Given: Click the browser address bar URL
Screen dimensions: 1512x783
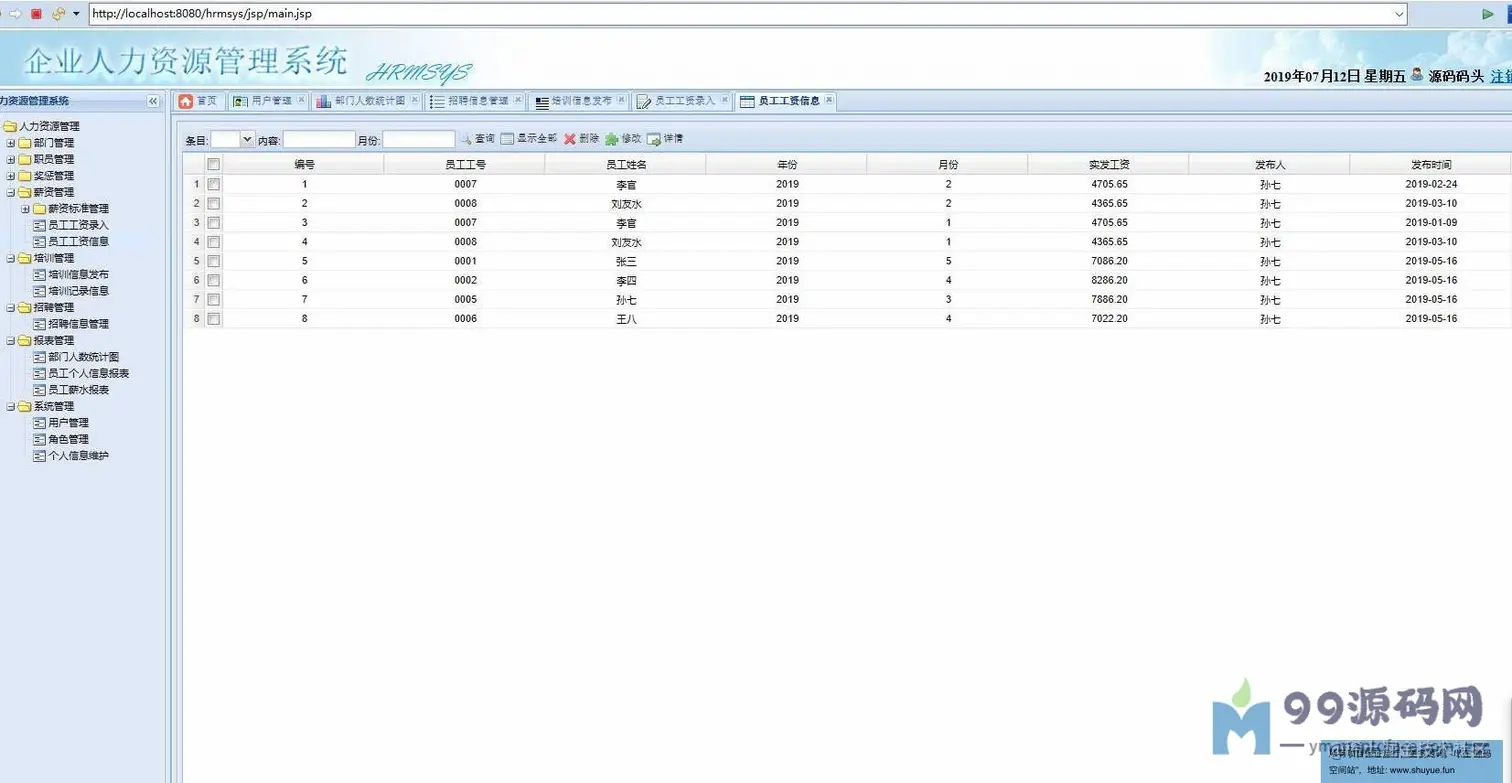Looking at the screenshot, I should click(x=747, y=14).
